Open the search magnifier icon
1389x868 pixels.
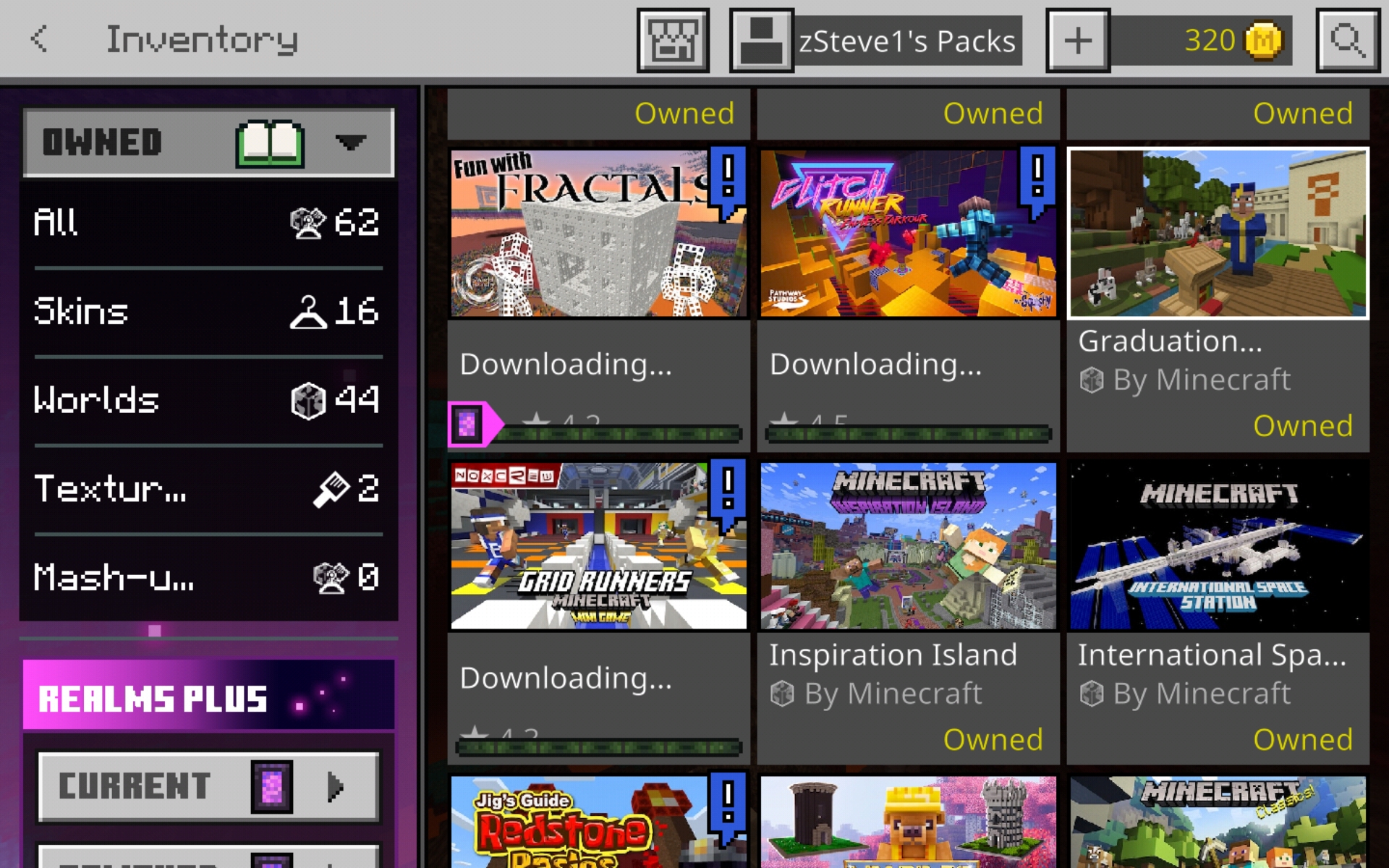pos(1347,41)
